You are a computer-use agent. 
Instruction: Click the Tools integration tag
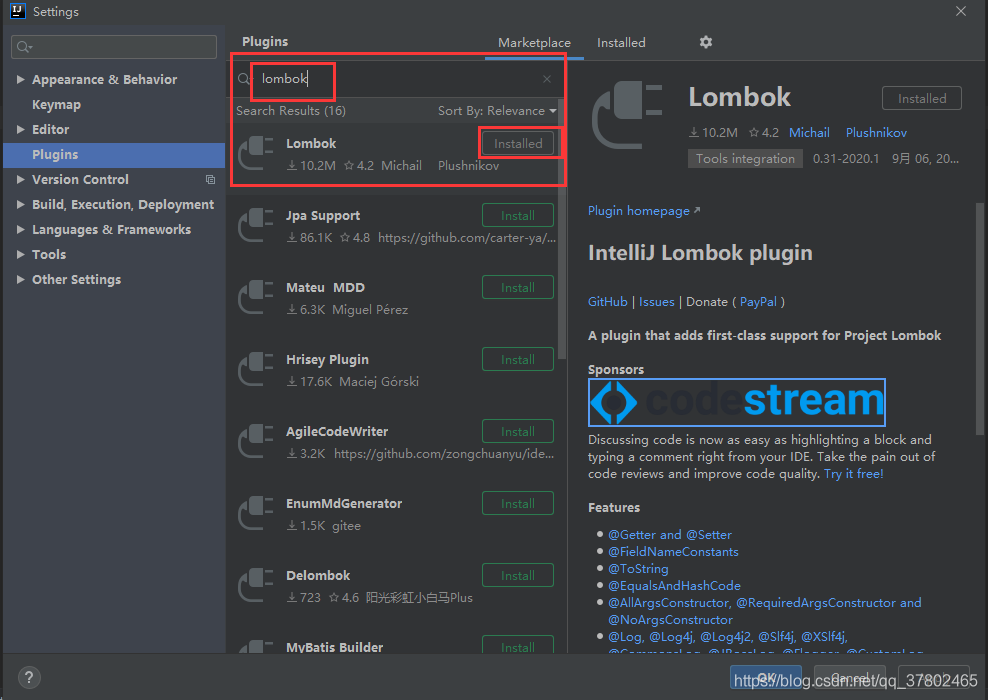pyautogui.click(x=745, y=159)
